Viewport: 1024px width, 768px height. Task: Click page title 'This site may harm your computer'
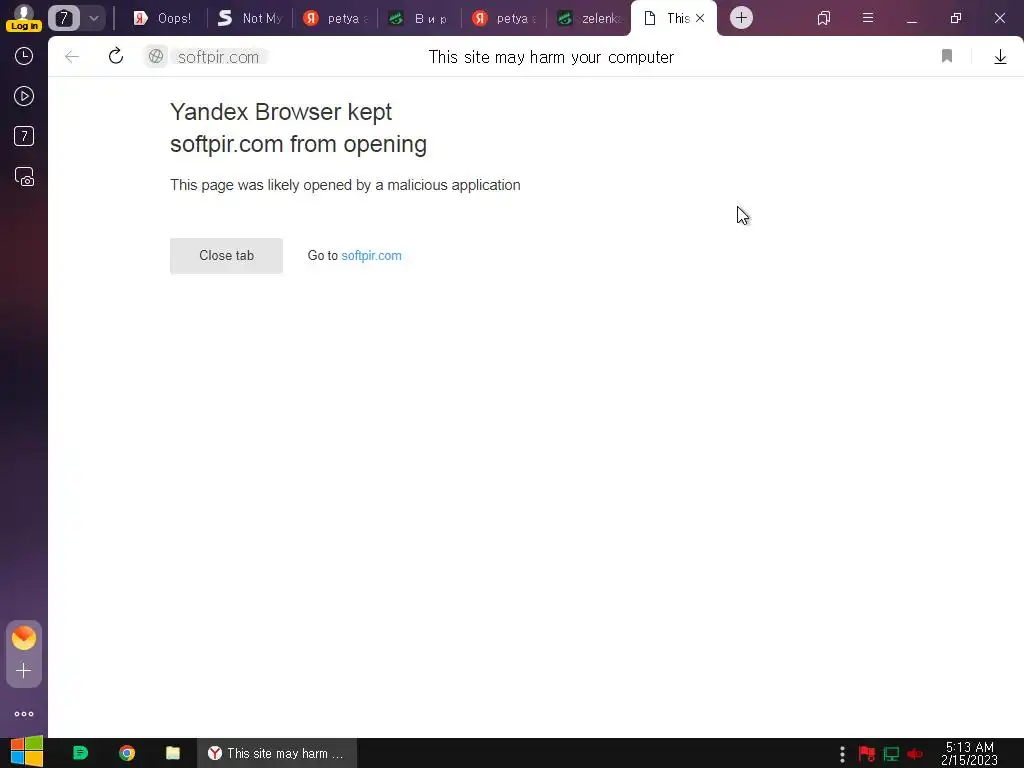[x=551, y=57]
